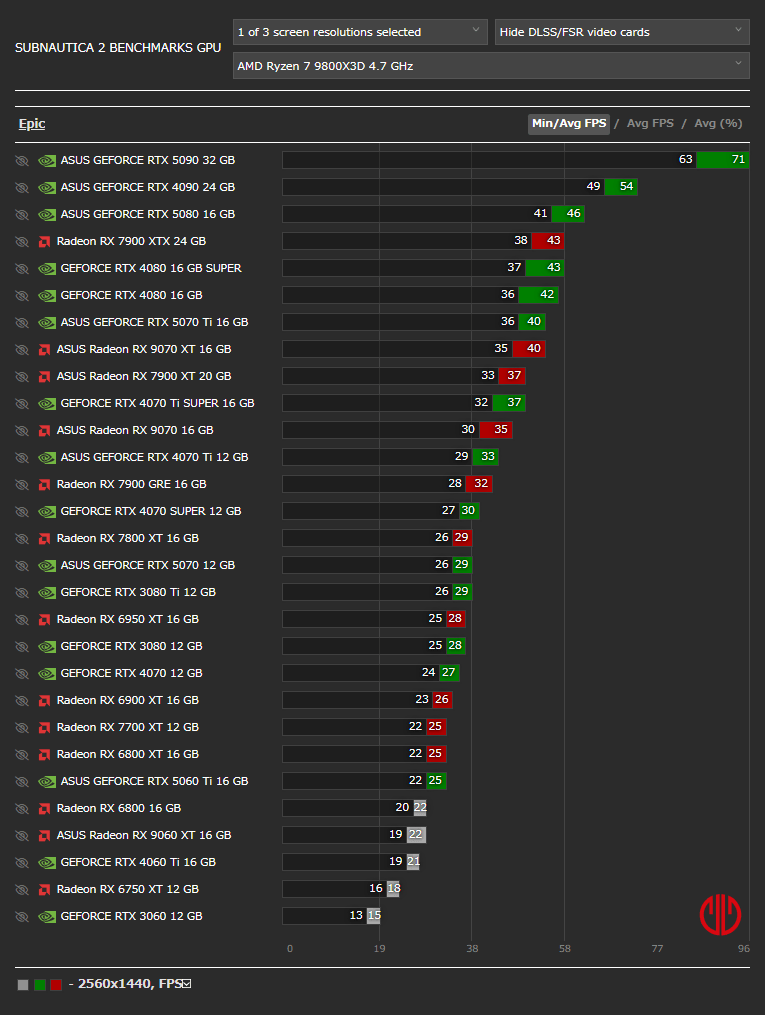Screen dimensions: 765x1015
Task: Hide the ASUS Radeon RX 9070 XT row
Action: (x=22, y=350)
